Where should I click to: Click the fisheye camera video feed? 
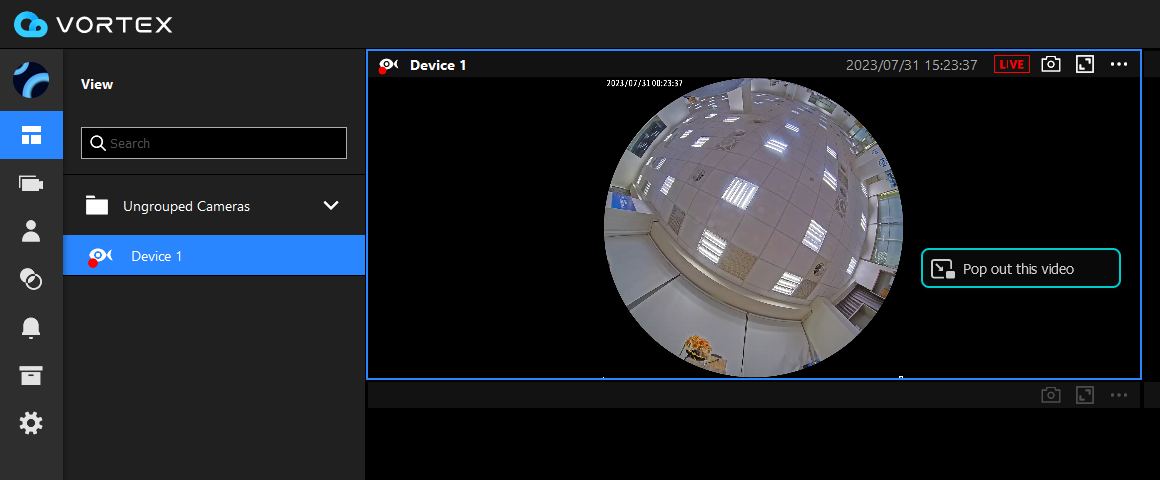click(753, 228)
